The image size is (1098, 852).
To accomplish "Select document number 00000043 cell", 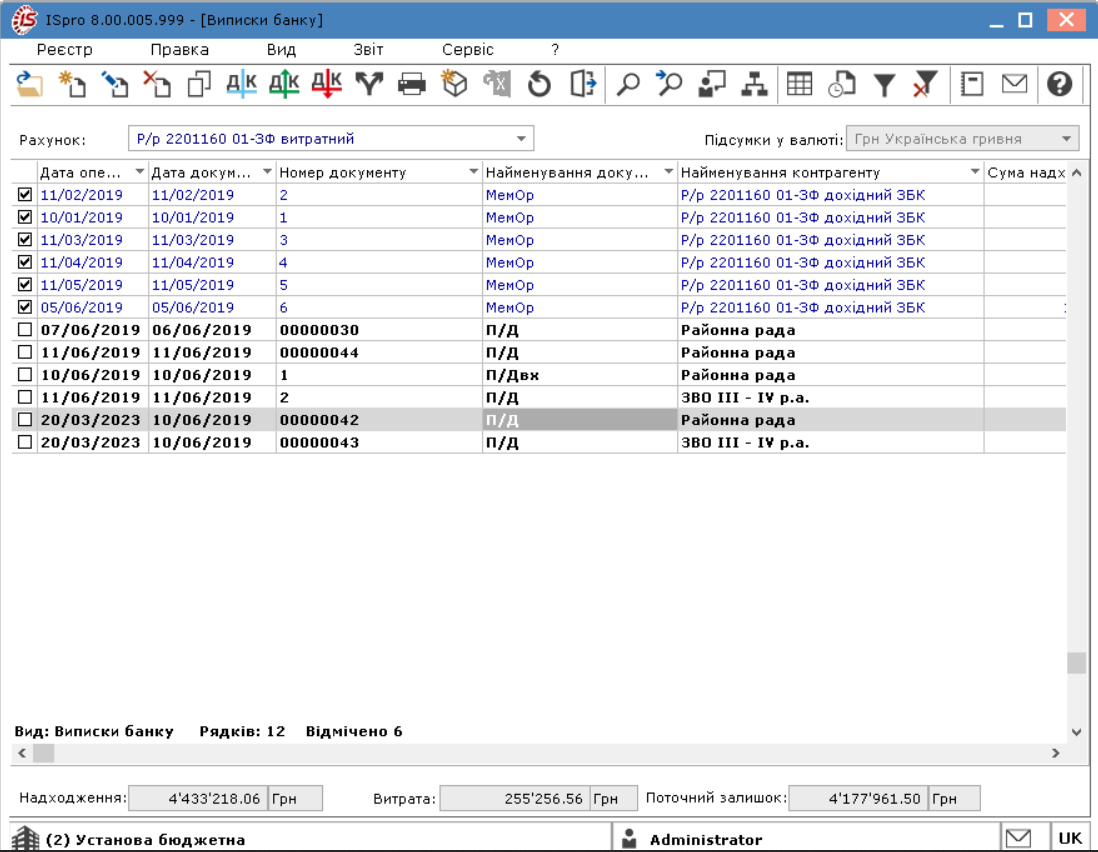I will coord(378,442).
